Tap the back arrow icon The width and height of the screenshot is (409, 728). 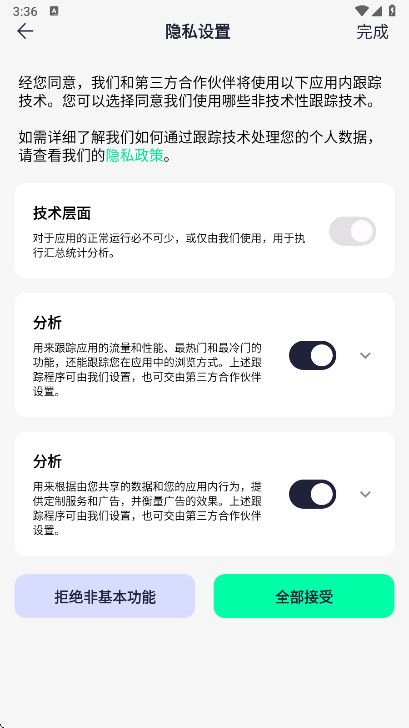pos(25,31)
